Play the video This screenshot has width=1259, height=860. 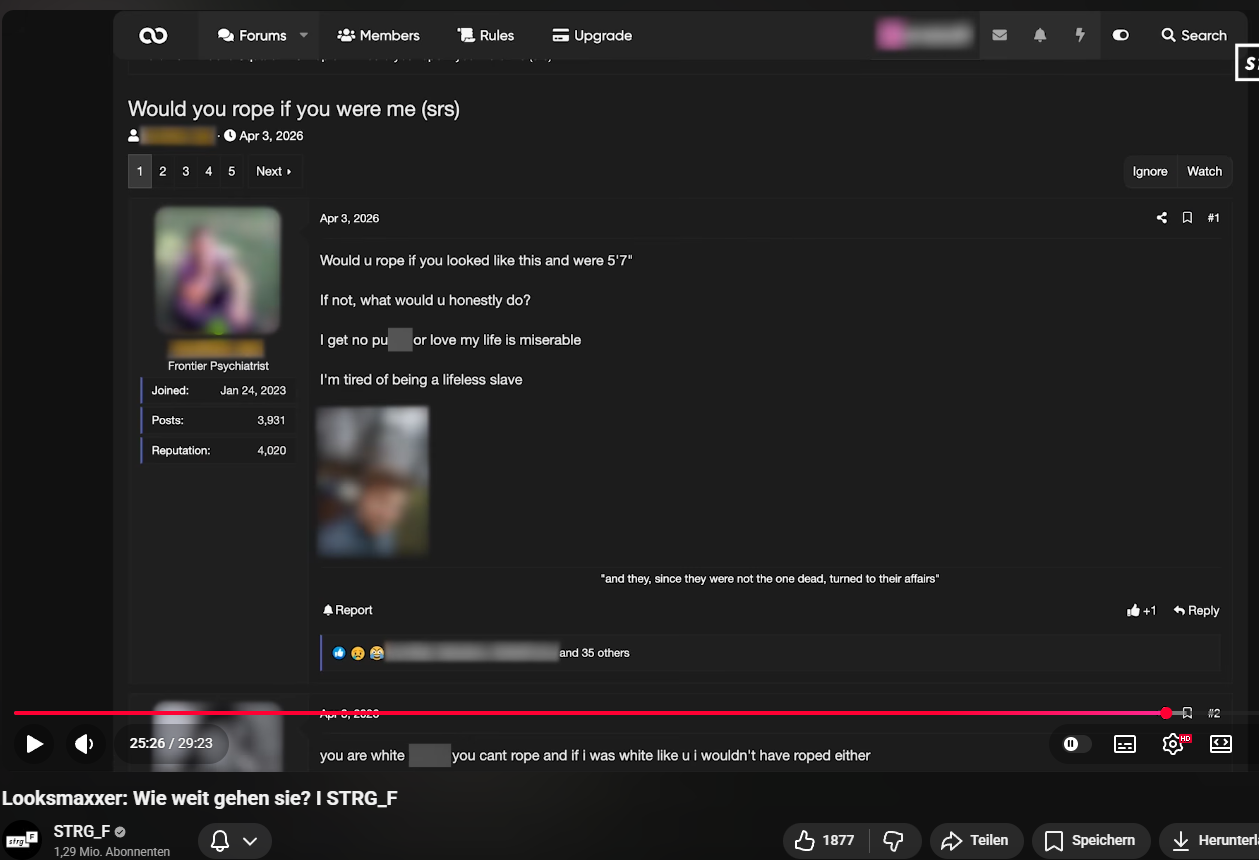[34, 744]
